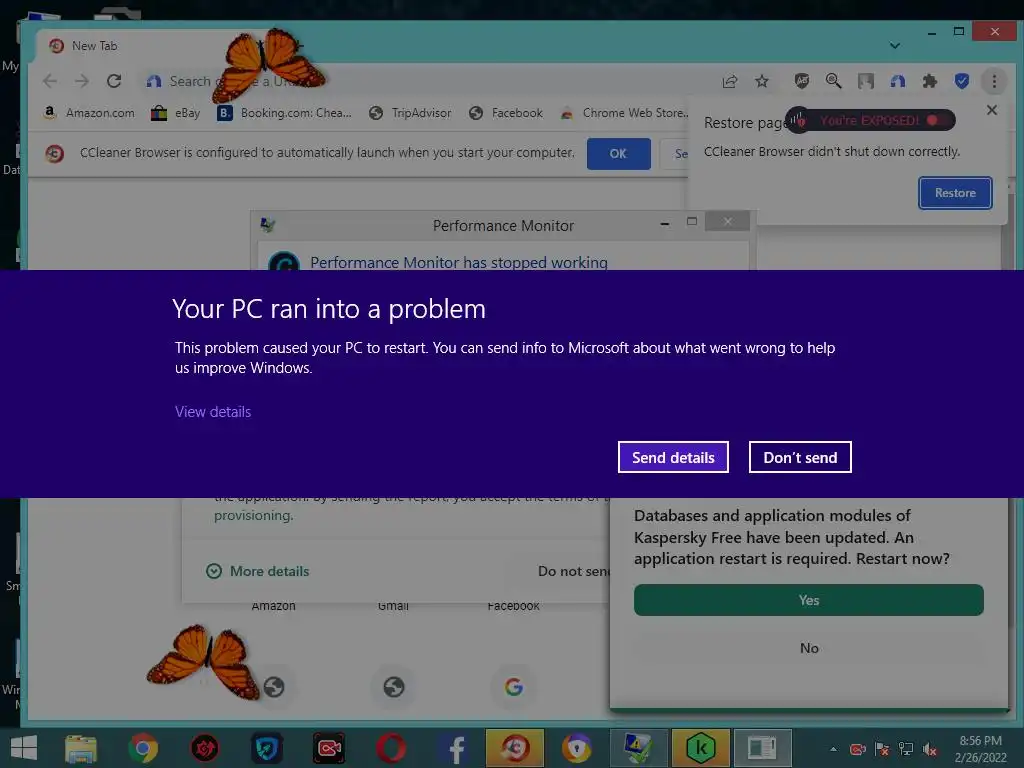Open the Action Center flag tray icon

click(x=882, y=749)
